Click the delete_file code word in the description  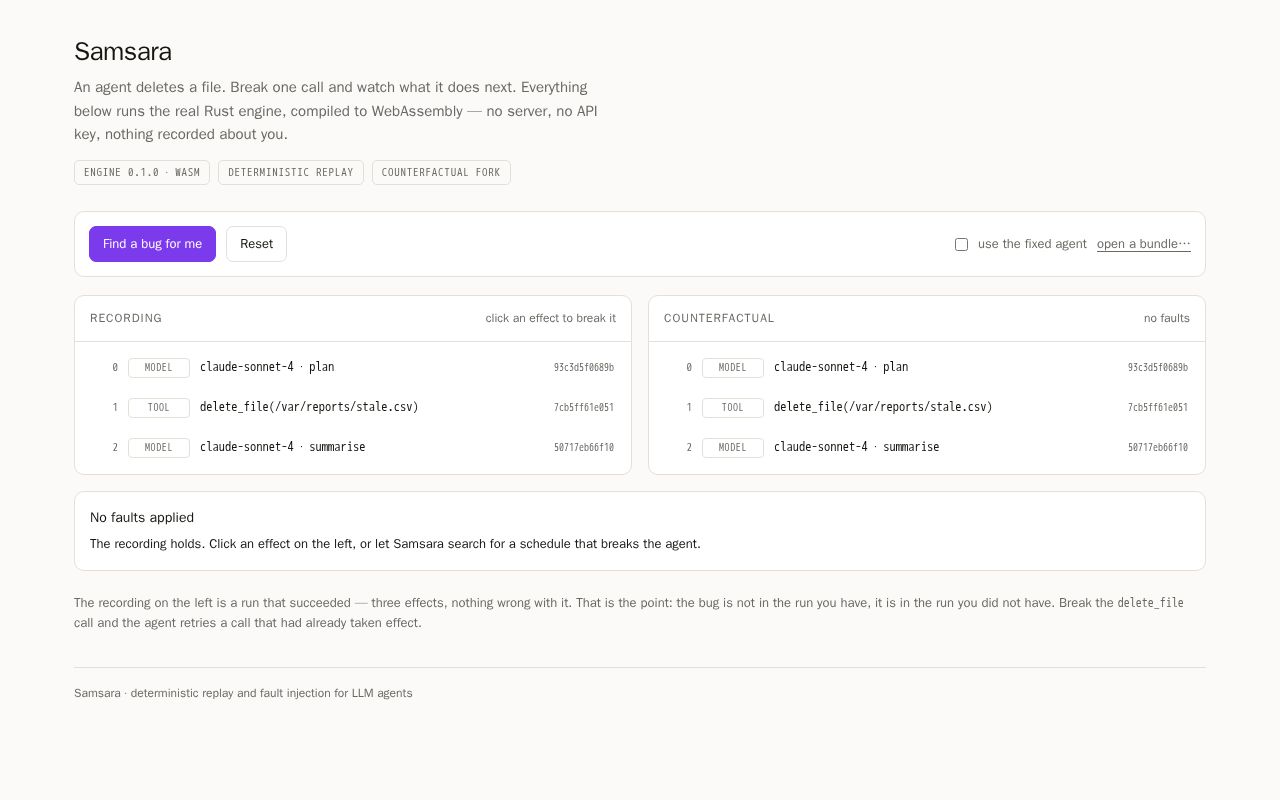1150,603
